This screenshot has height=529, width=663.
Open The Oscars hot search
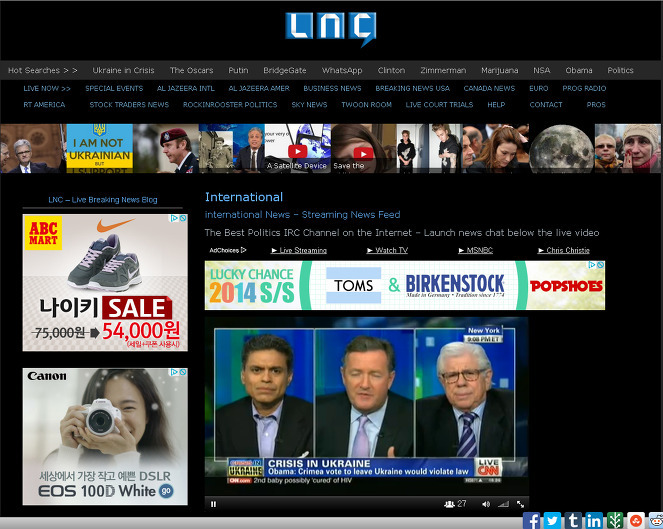(x=192, y=70)
